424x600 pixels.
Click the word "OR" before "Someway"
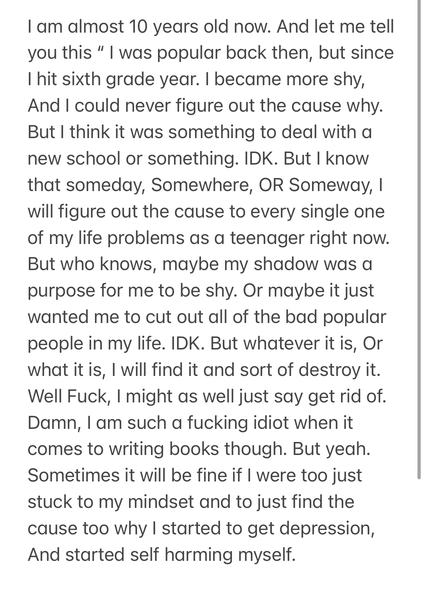point(271,185)
